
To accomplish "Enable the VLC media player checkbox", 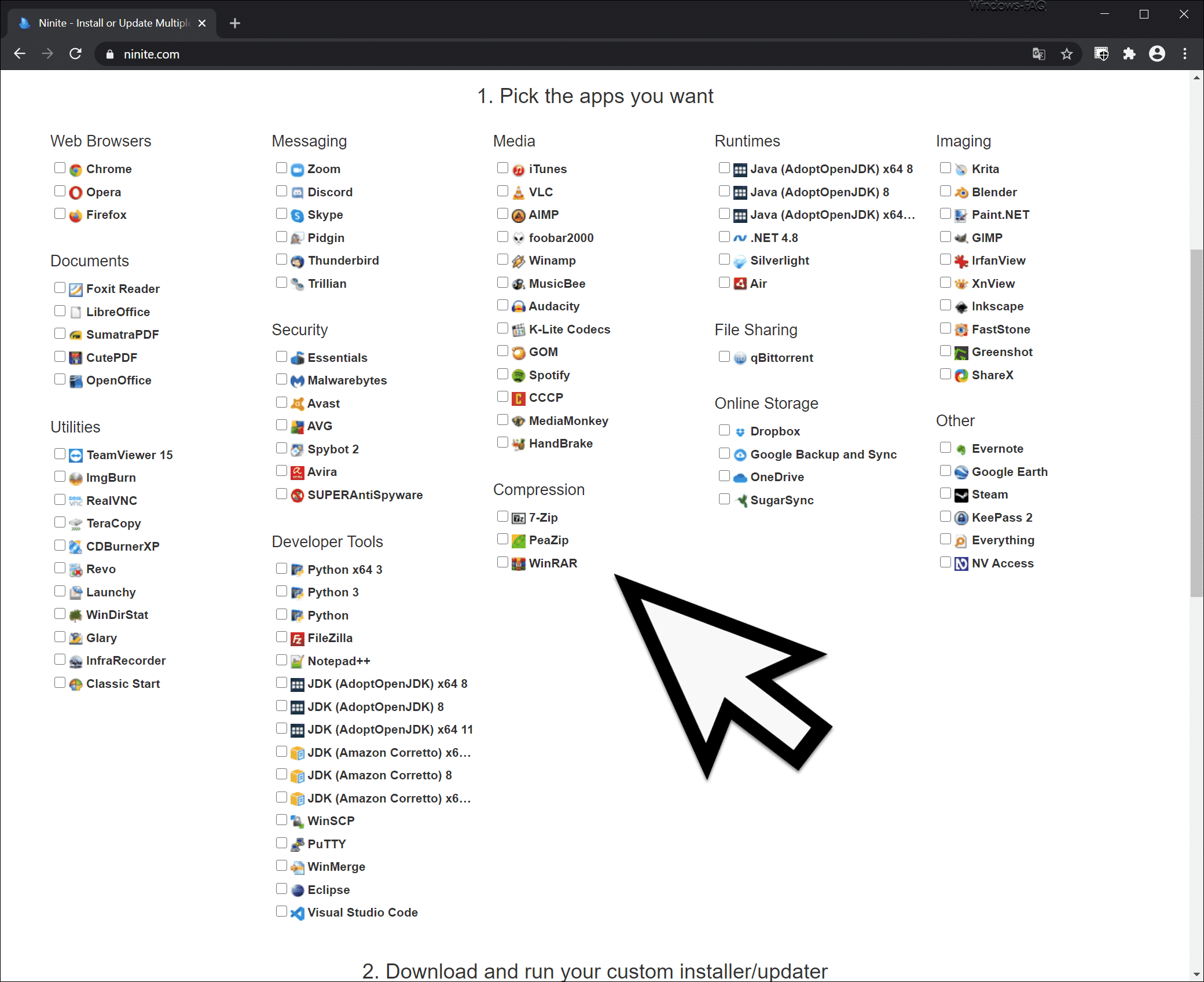I will (x=502, y=190).
